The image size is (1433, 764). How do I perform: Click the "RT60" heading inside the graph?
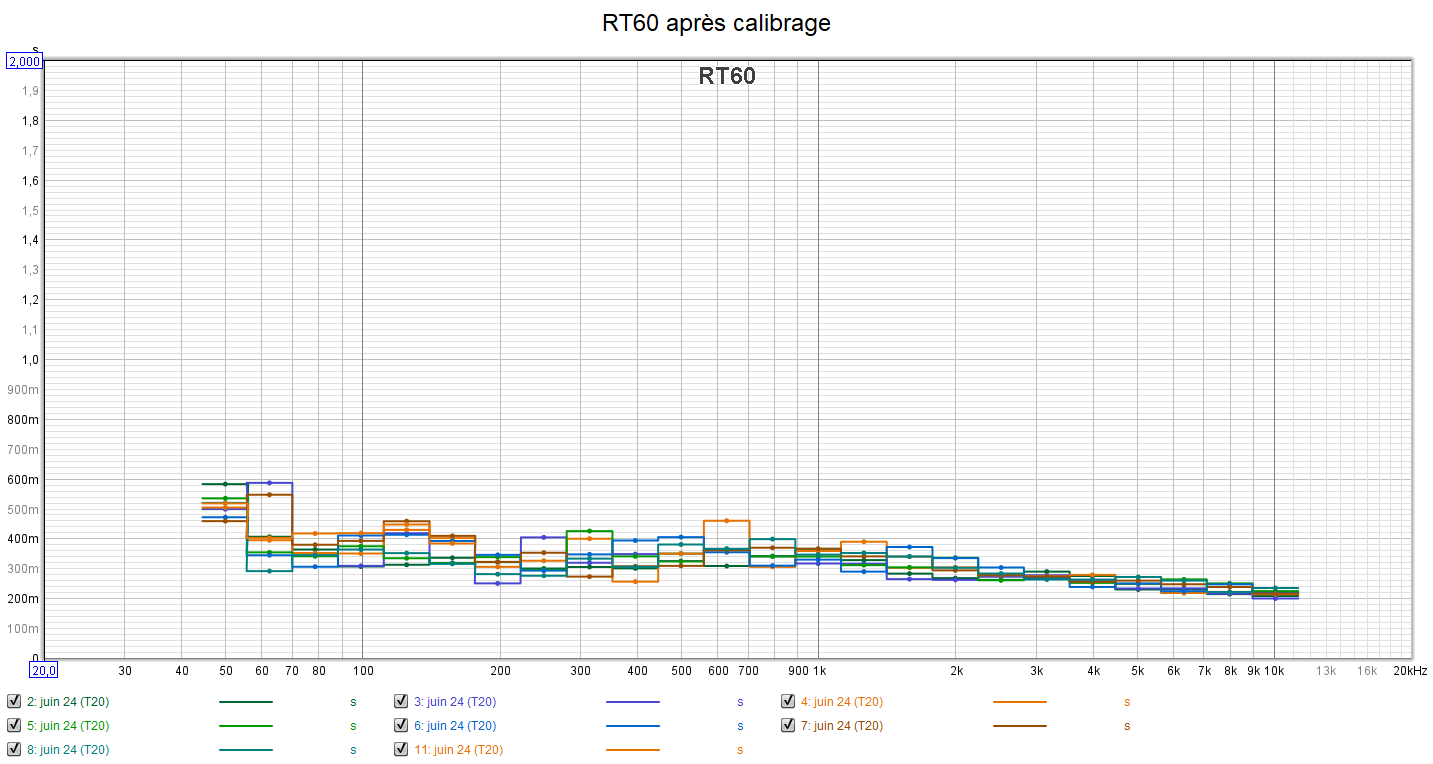click(727, 76)
